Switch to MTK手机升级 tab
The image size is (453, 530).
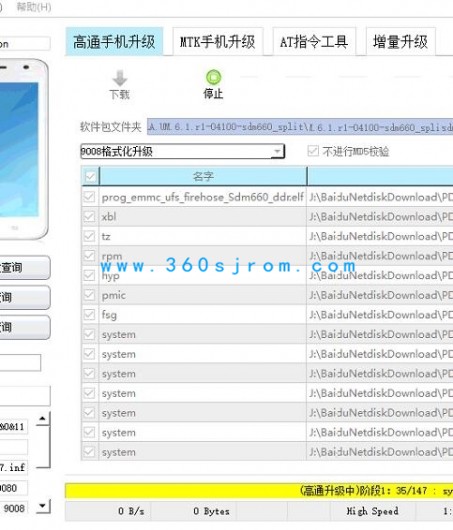[x=217, y=42]
